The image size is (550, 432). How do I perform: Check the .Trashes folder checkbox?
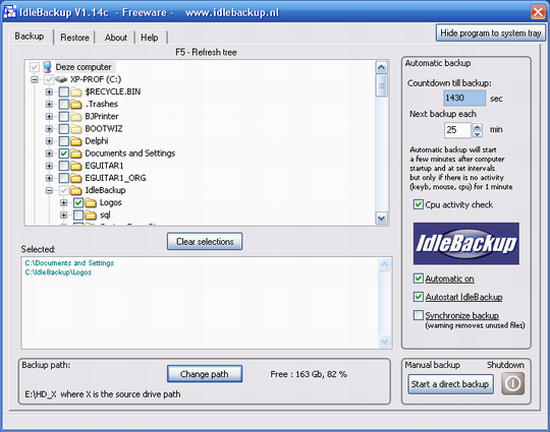point(63,104)
